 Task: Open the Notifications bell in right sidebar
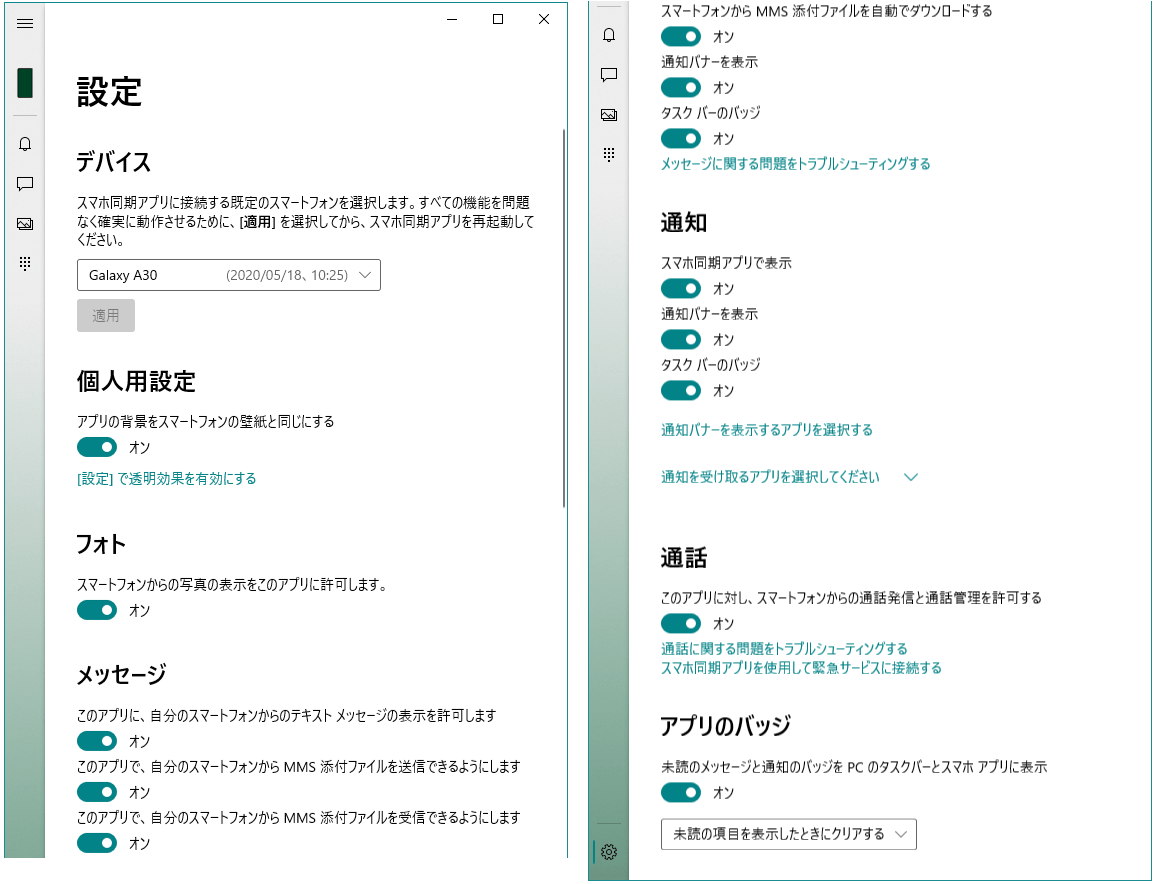coord(607,36)
